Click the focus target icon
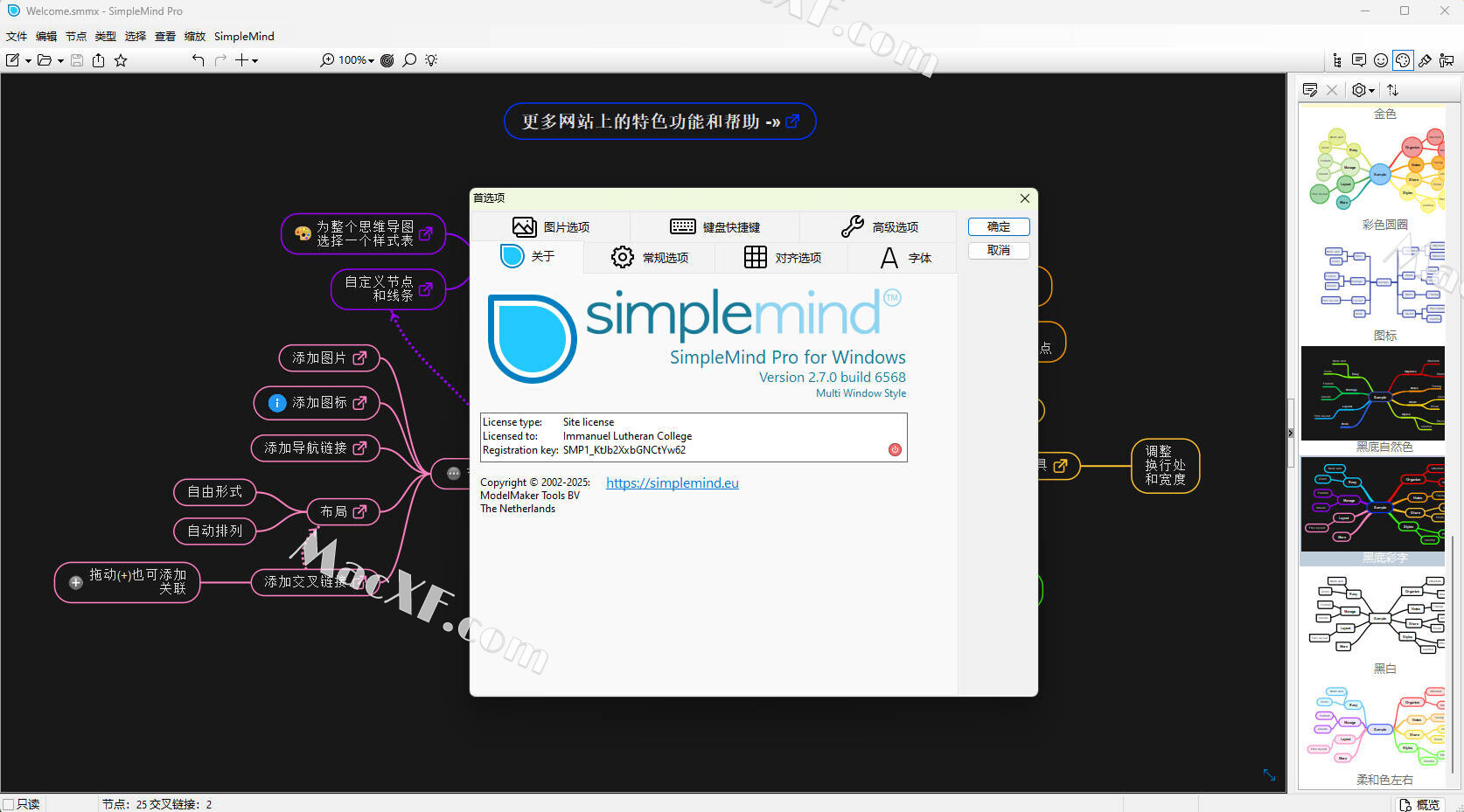1464x812 pixels. pyautogui.click(x=387, y=60)
